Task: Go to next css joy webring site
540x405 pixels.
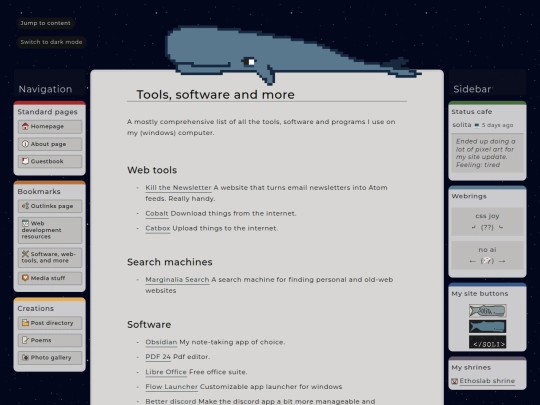Action: pyautogui.click(x=501, y=227)
